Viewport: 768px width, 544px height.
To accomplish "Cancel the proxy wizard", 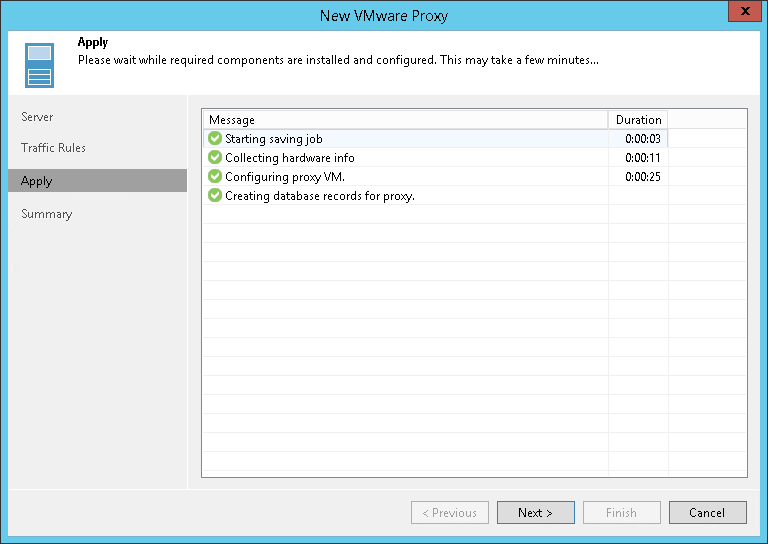I will pos(707,513).
